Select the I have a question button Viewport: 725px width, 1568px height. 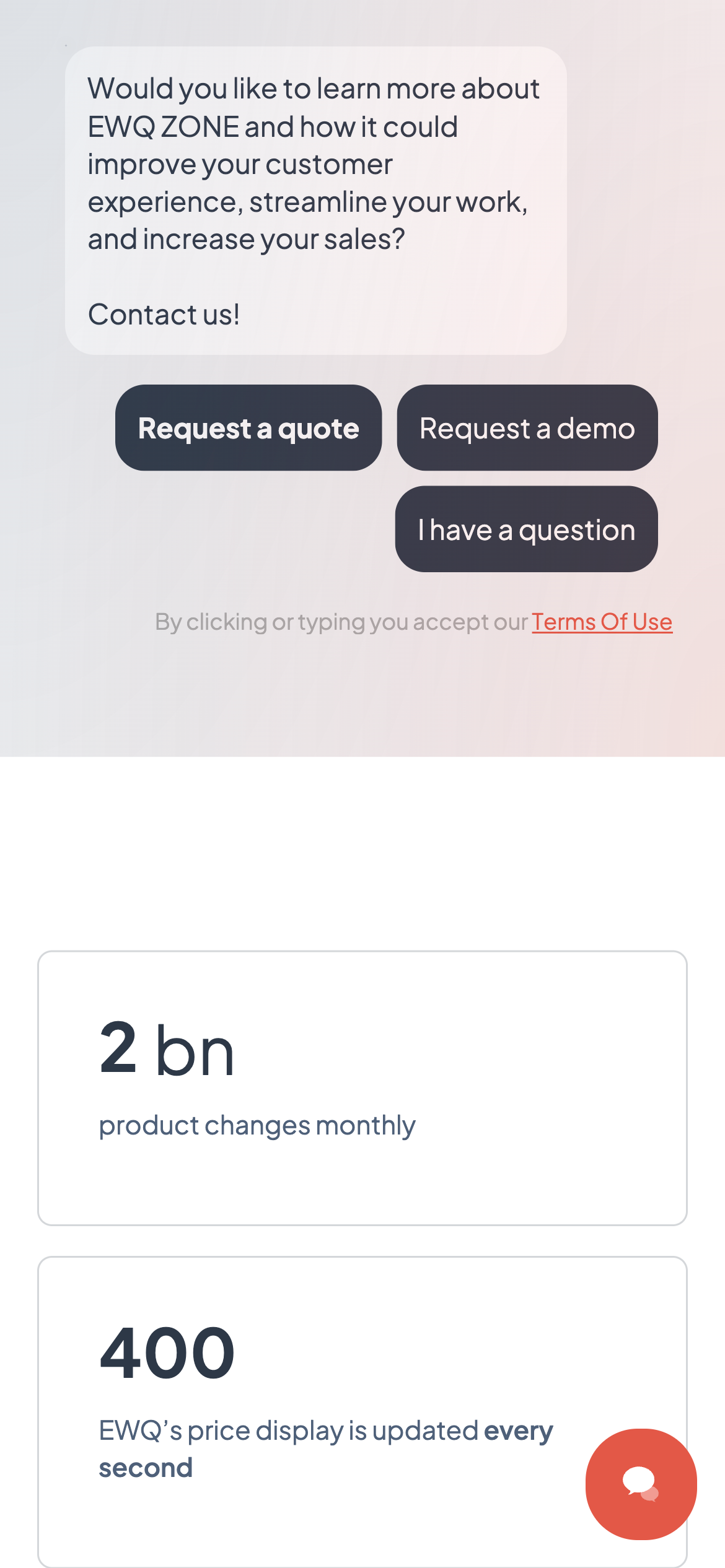(527, 529)
